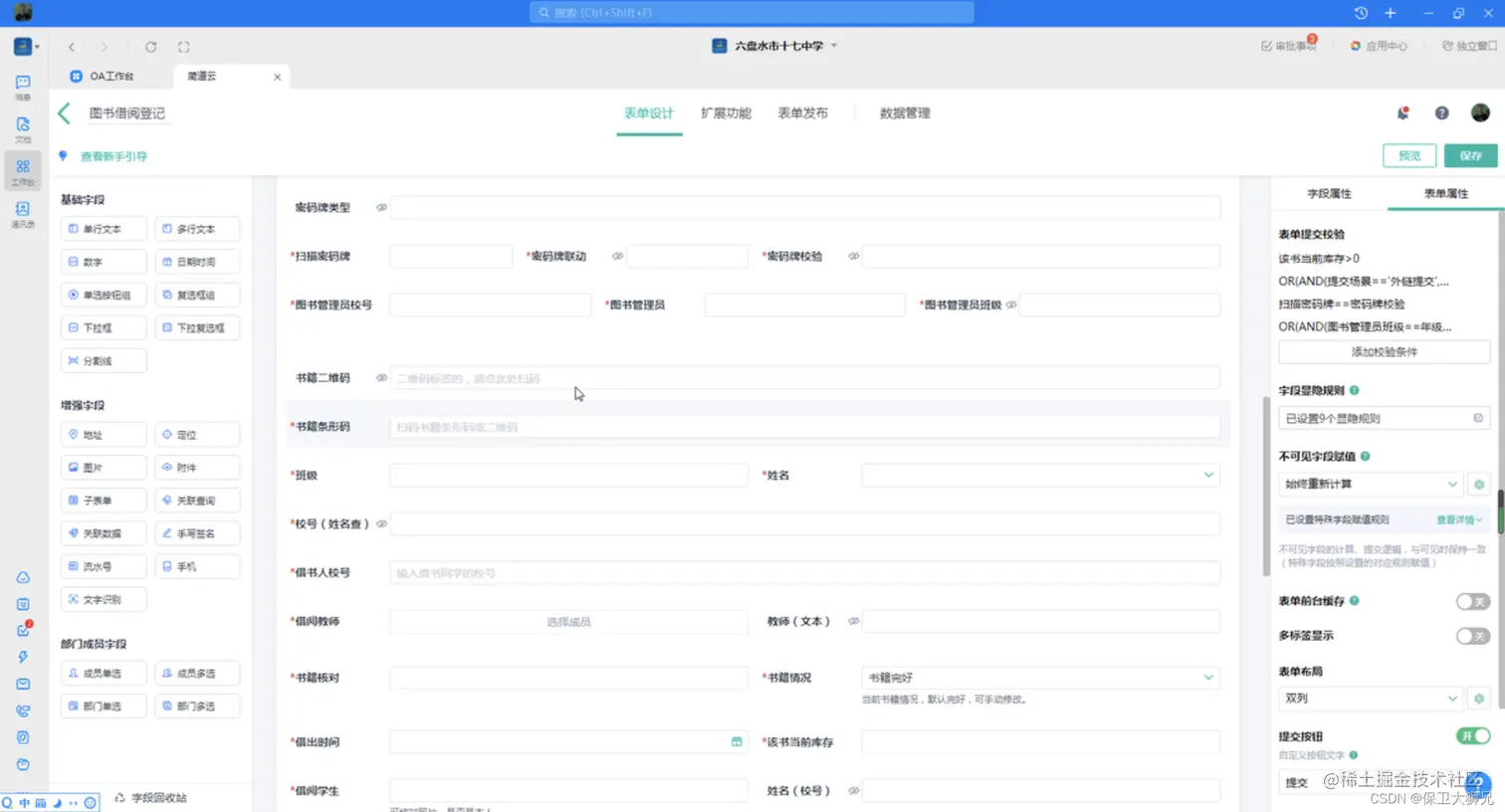Screen dimensions: 1505x812
Task: Add a 手机 field
Action: coord(197,566)
